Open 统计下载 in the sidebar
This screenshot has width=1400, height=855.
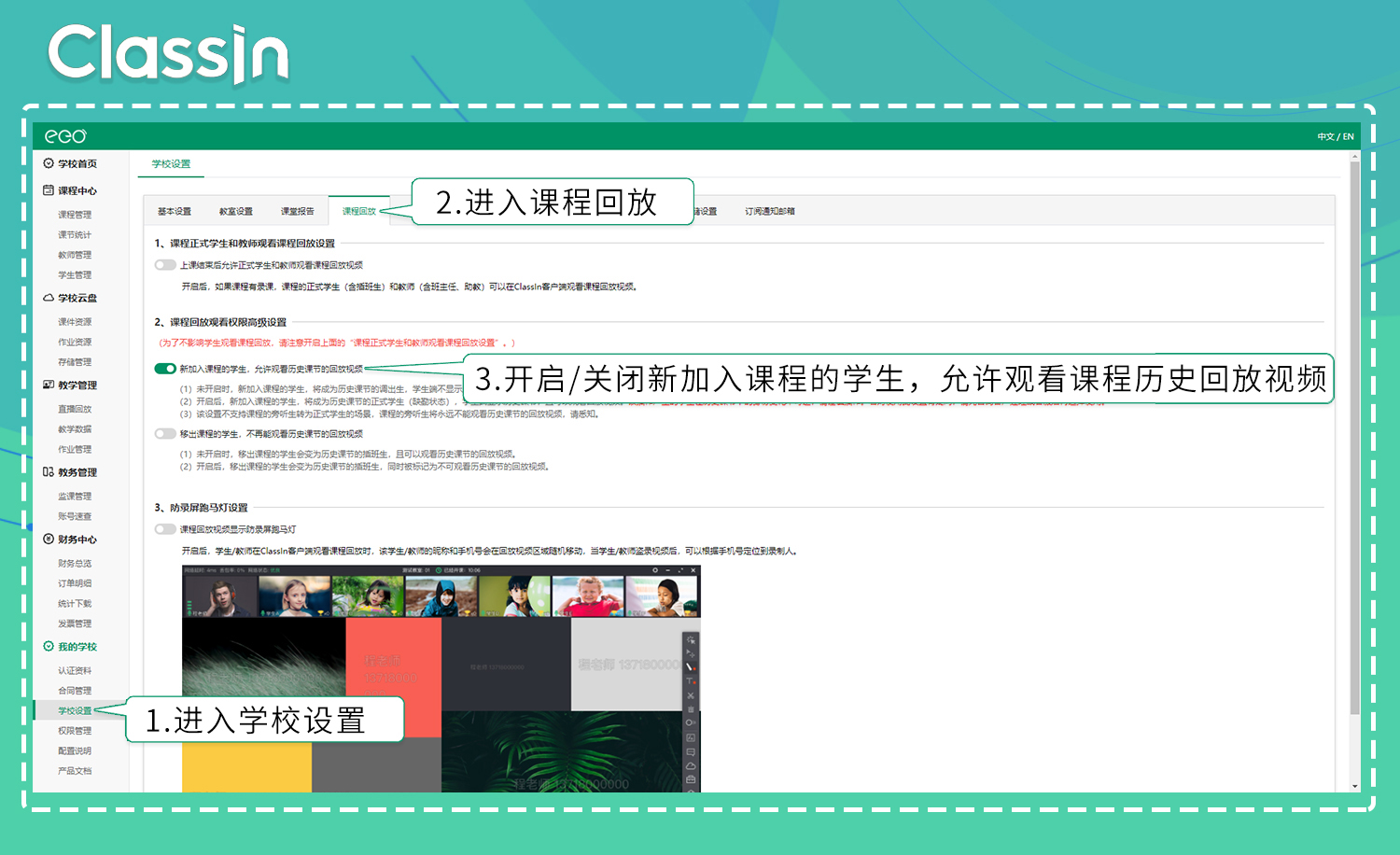[x=75, y=604]
